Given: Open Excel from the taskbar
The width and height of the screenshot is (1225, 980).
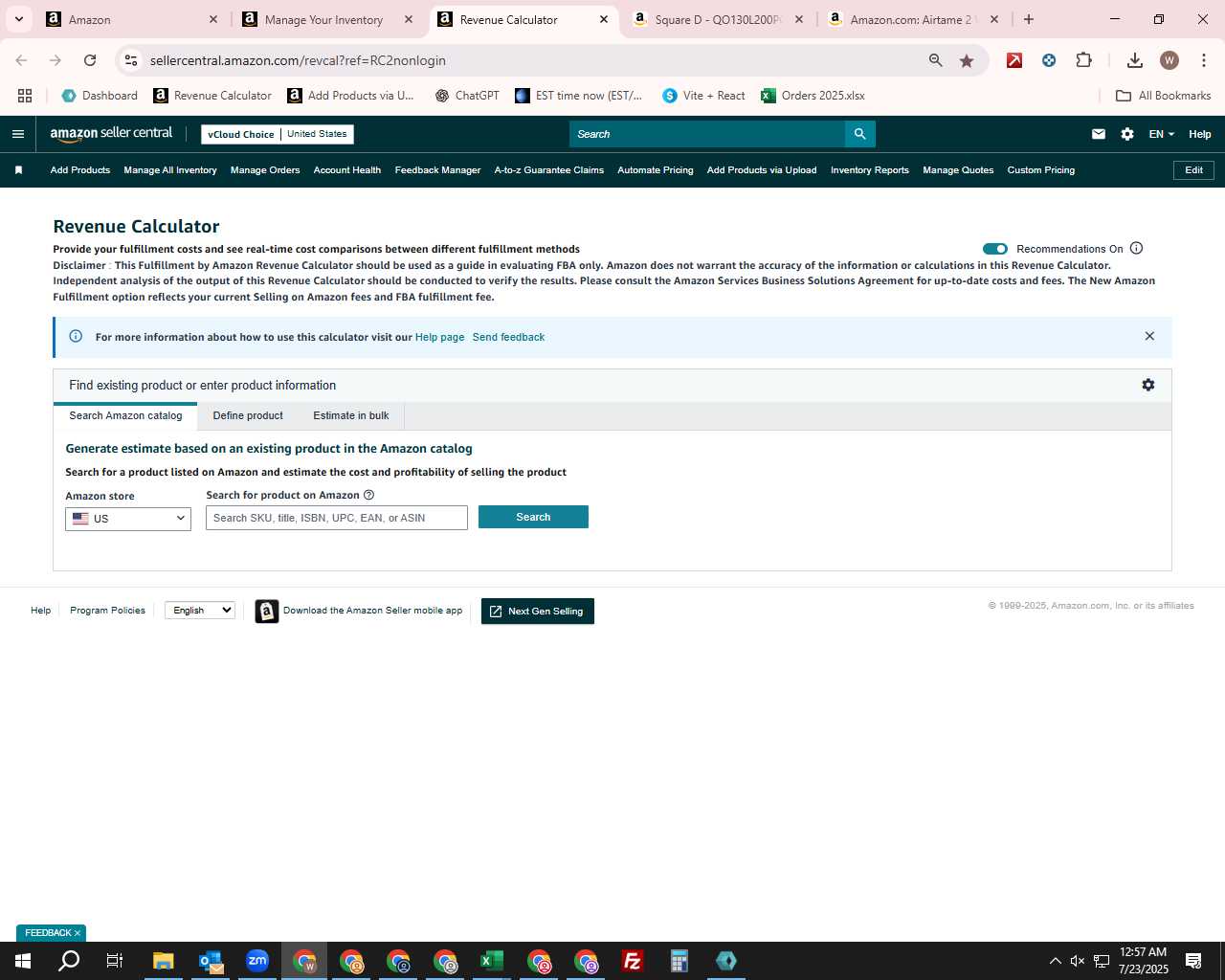Looking at the screenshot, I should click(492, 961).
